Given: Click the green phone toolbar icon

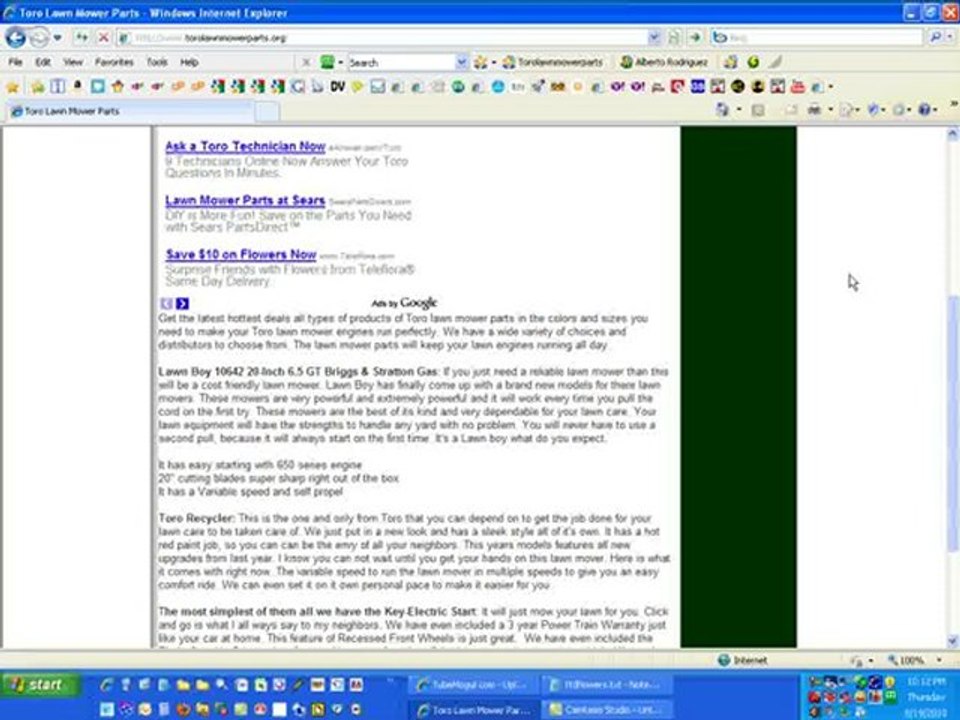Looking at the screenshot, I should 328,62.
